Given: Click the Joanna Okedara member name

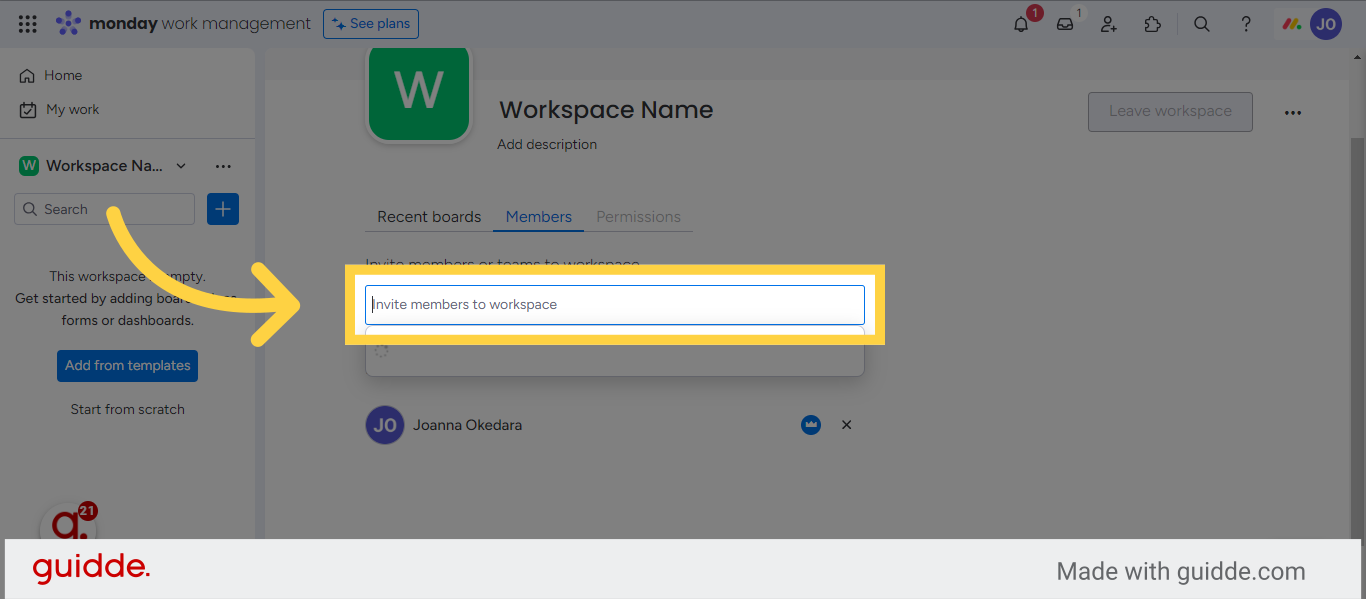Looking at the screenshot, I should pyautogui.click(x=468, y=425).
